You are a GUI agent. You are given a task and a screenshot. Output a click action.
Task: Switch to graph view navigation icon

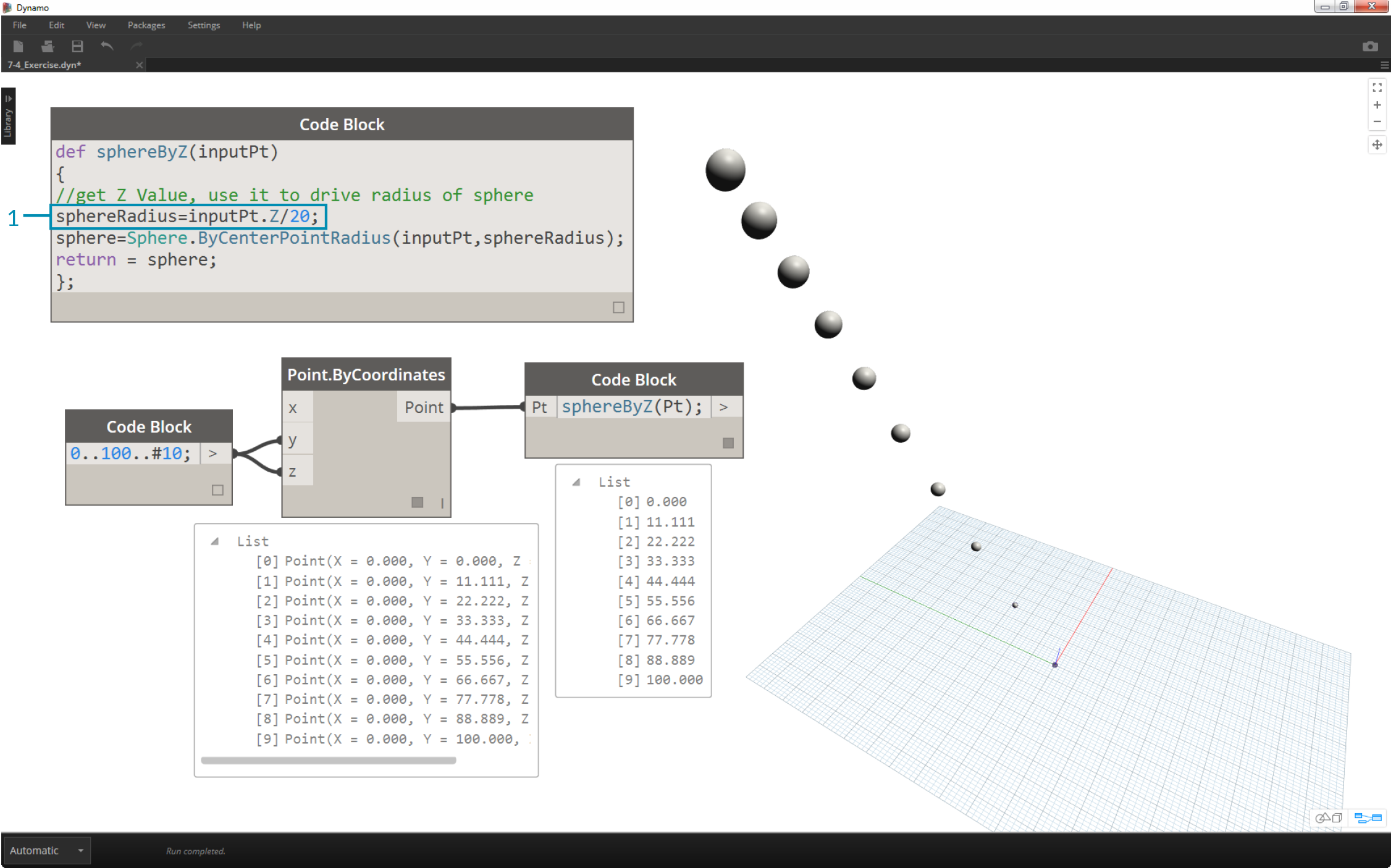point(1368,818)
